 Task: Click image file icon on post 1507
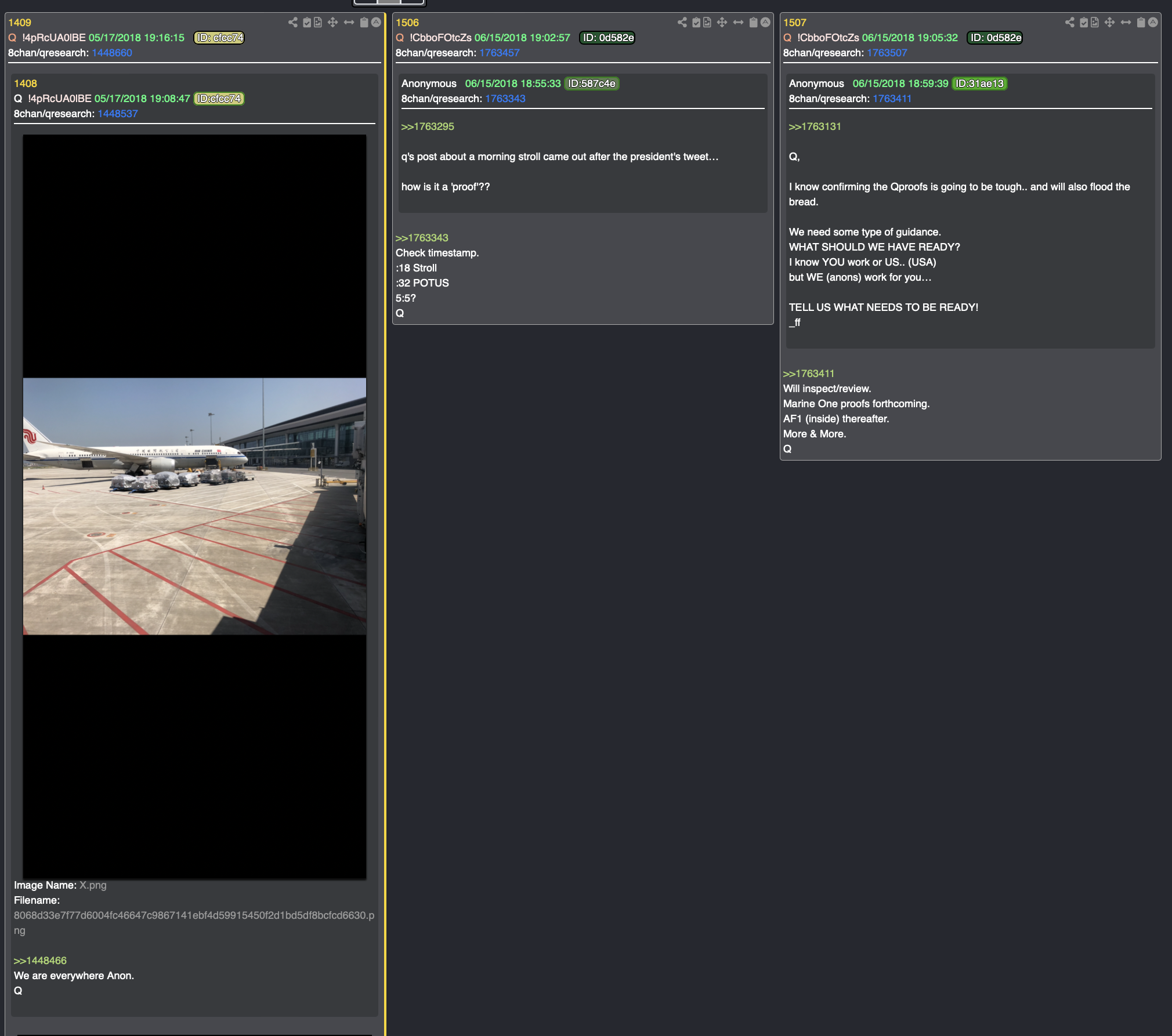pyautogui.click(x=1095, y=22)
